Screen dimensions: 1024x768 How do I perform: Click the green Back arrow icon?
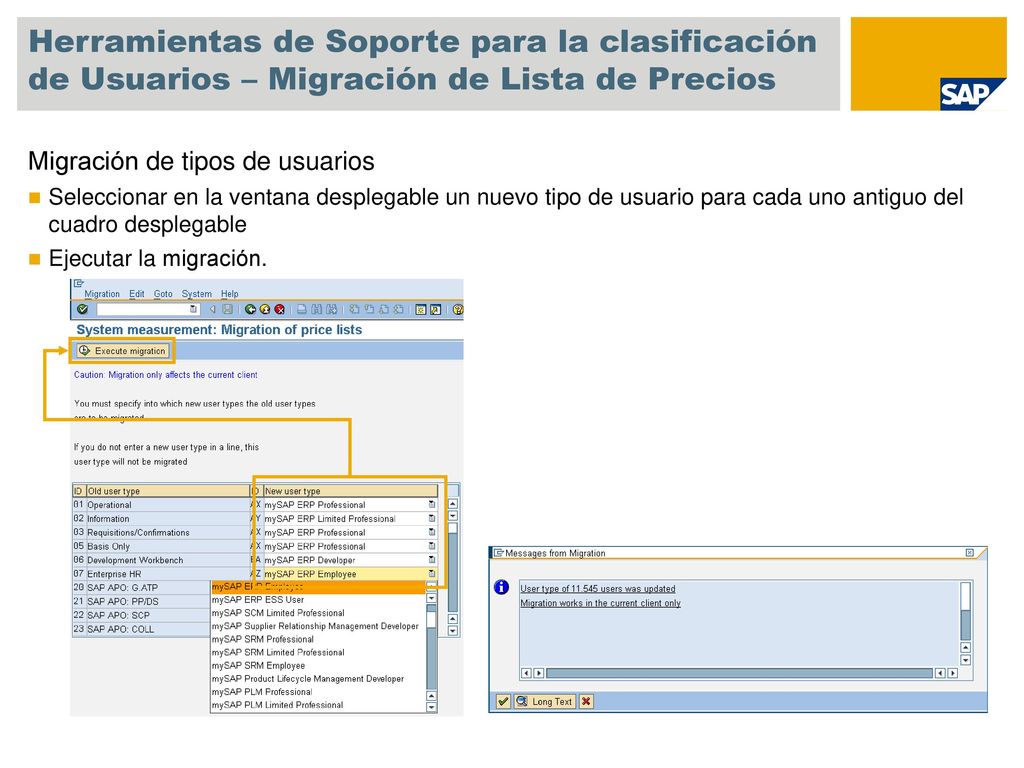click(250, 310)
